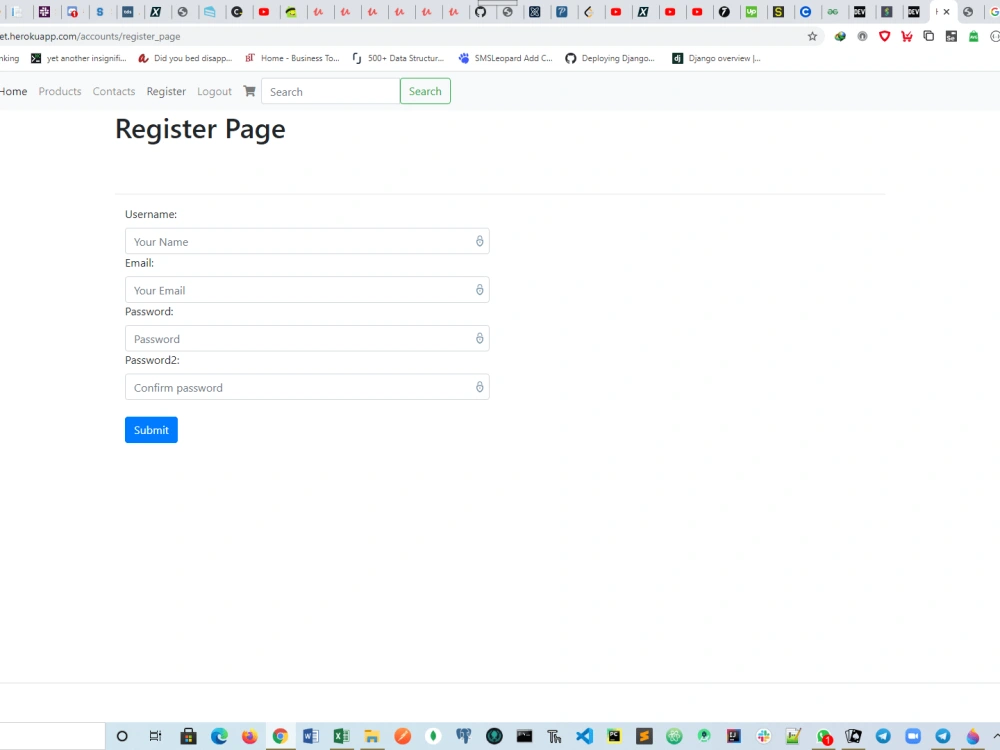Click the browser address bar URL
Image resolution: width=1000 pixels, height=750 pixels.
(90, 36)
